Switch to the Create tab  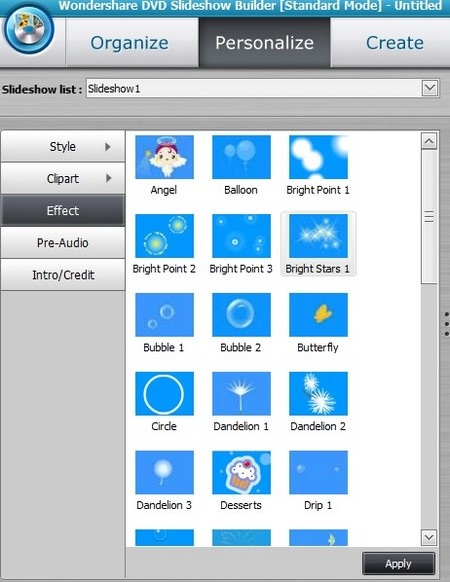click(x=394, y=43)
